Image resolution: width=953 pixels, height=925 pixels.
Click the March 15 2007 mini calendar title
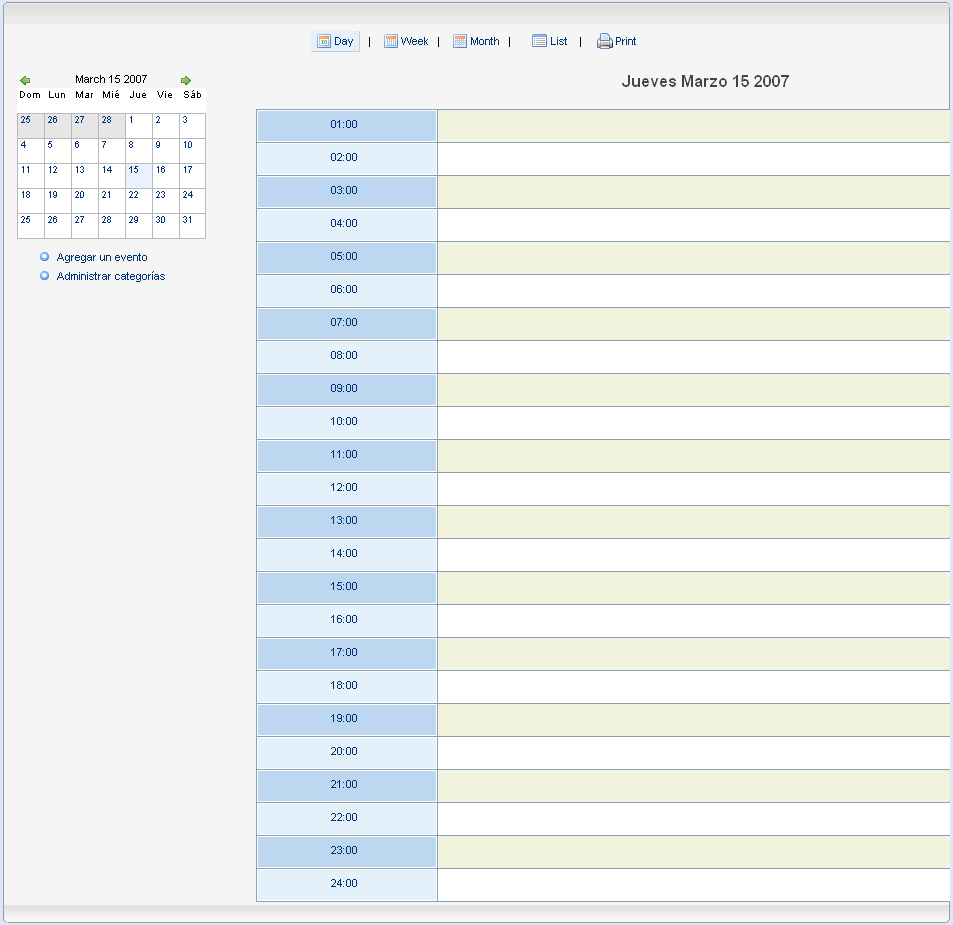click(x=111, y=80)
